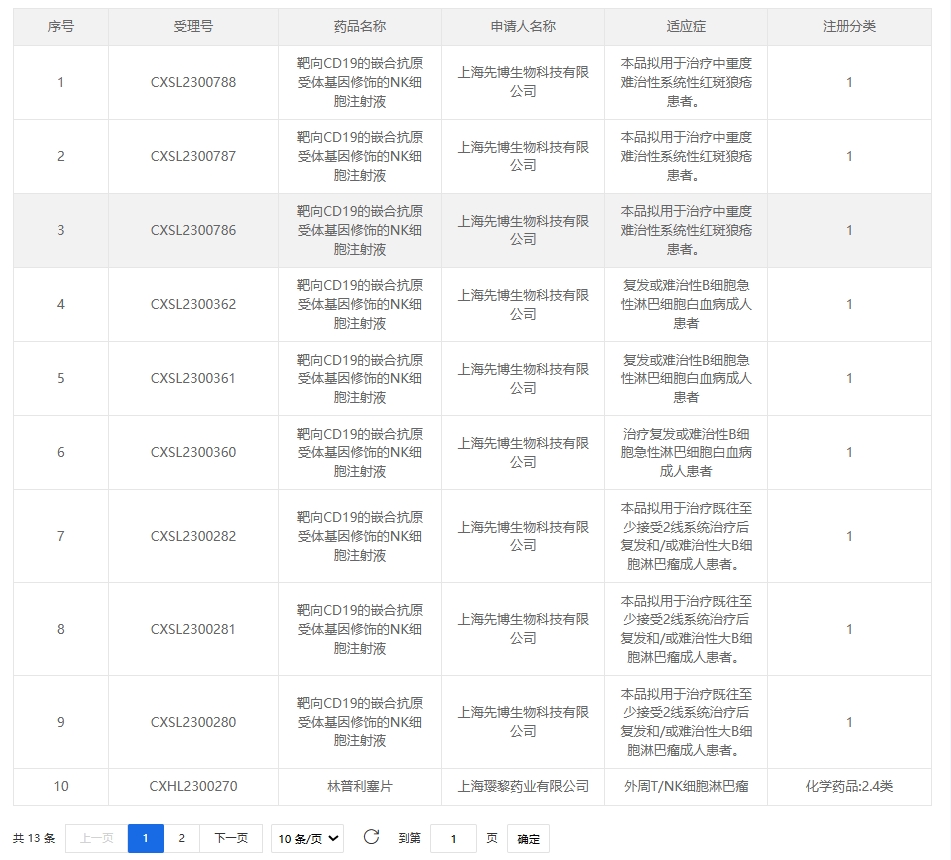The height and width of the screenshot is (860, 951).
Task: Select current page 1 button
Action: [146, 839]
